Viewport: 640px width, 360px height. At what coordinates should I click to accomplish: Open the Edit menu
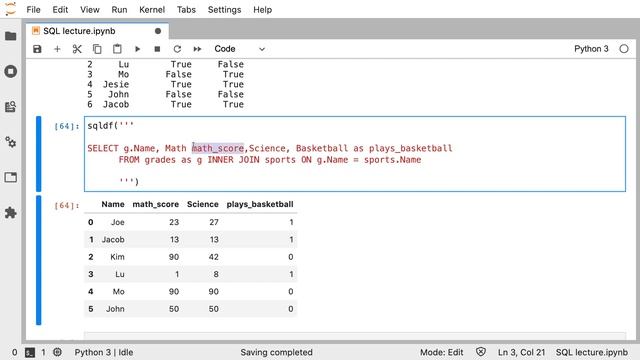[60, 9]
